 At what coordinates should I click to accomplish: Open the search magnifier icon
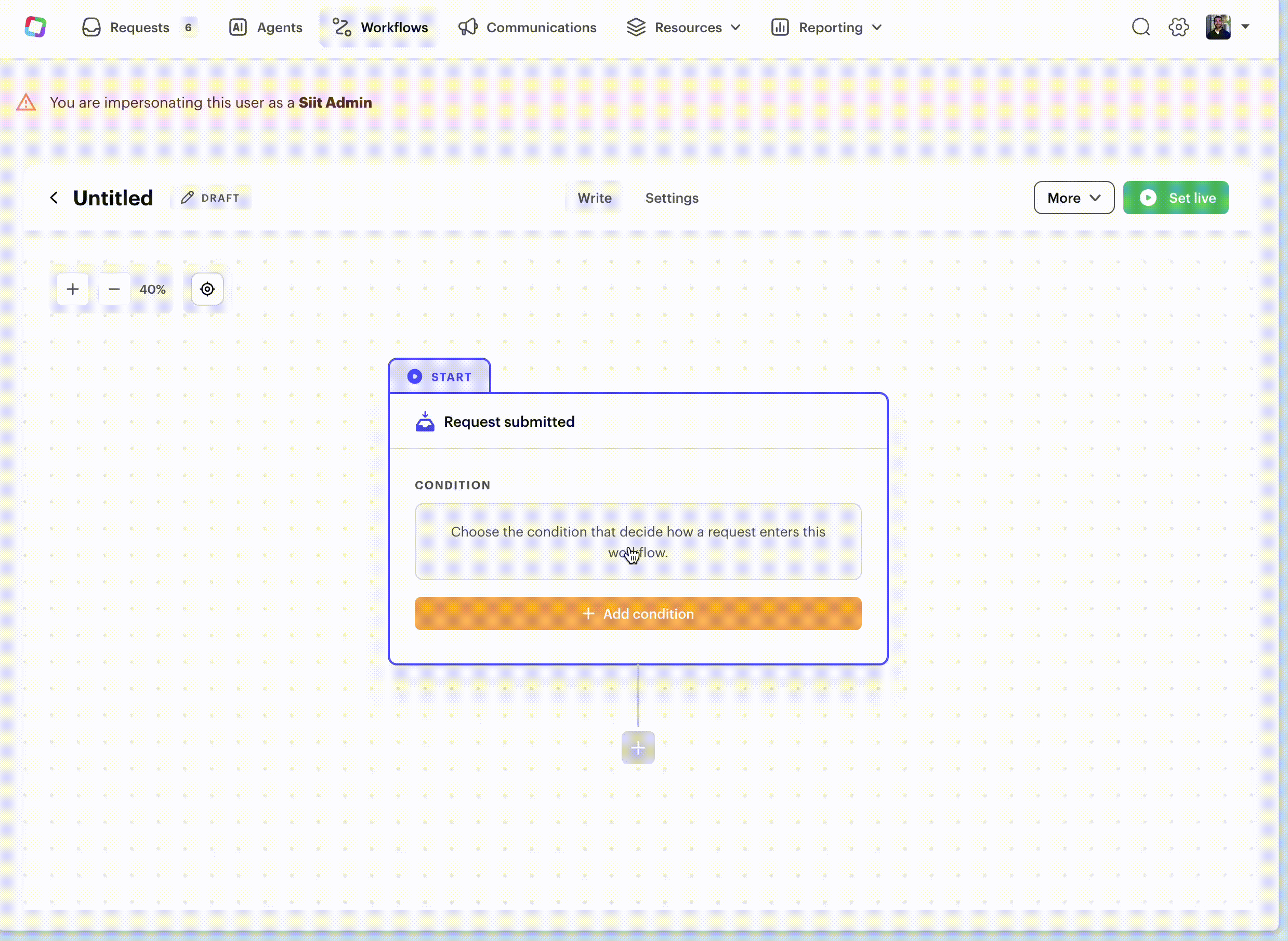[x=1140, y=27]
